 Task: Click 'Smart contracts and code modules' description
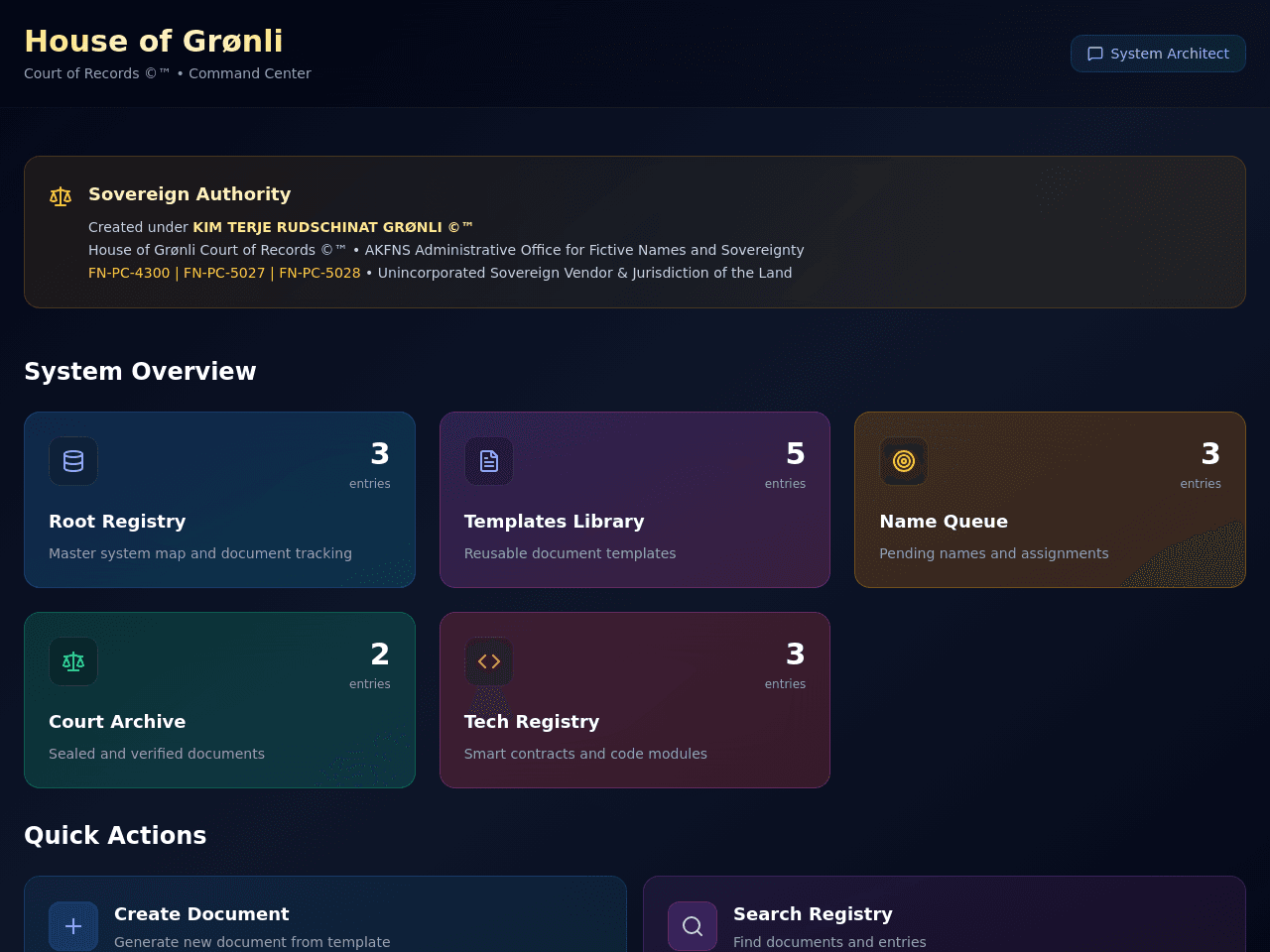[586, 754]
